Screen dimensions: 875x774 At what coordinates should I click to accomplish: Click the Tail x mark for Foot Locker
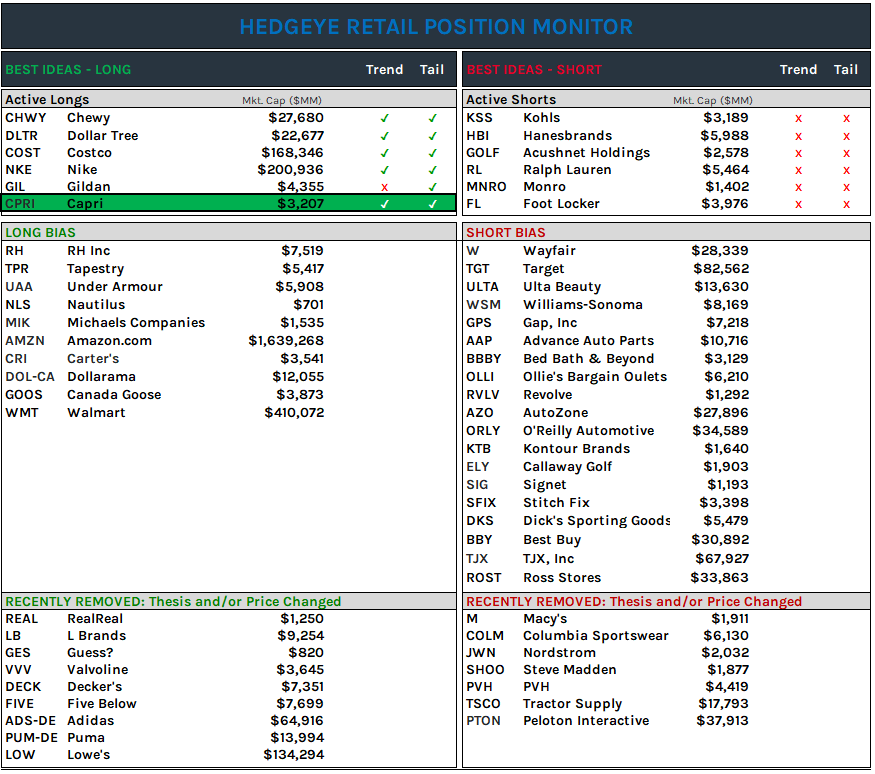pyautogui.click(x=846, y=203)
